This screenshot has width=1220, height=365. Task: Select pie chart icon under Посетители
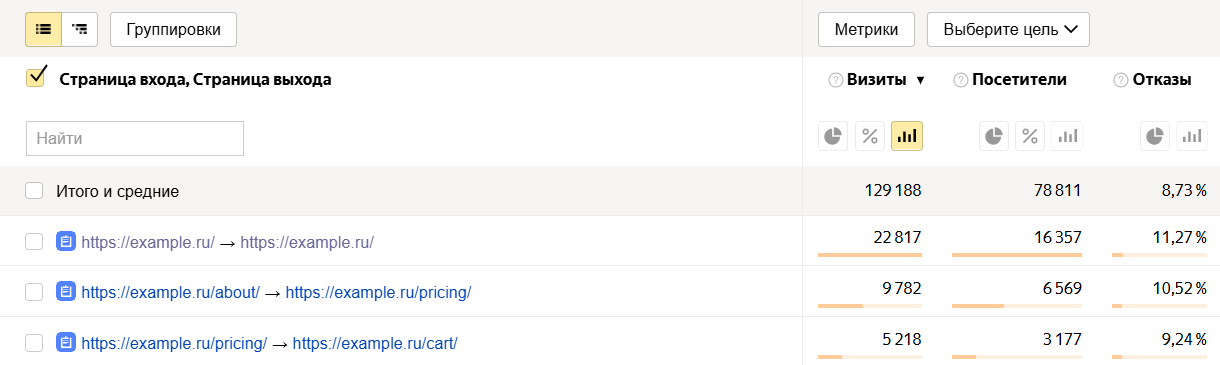[x=994, y=136]
